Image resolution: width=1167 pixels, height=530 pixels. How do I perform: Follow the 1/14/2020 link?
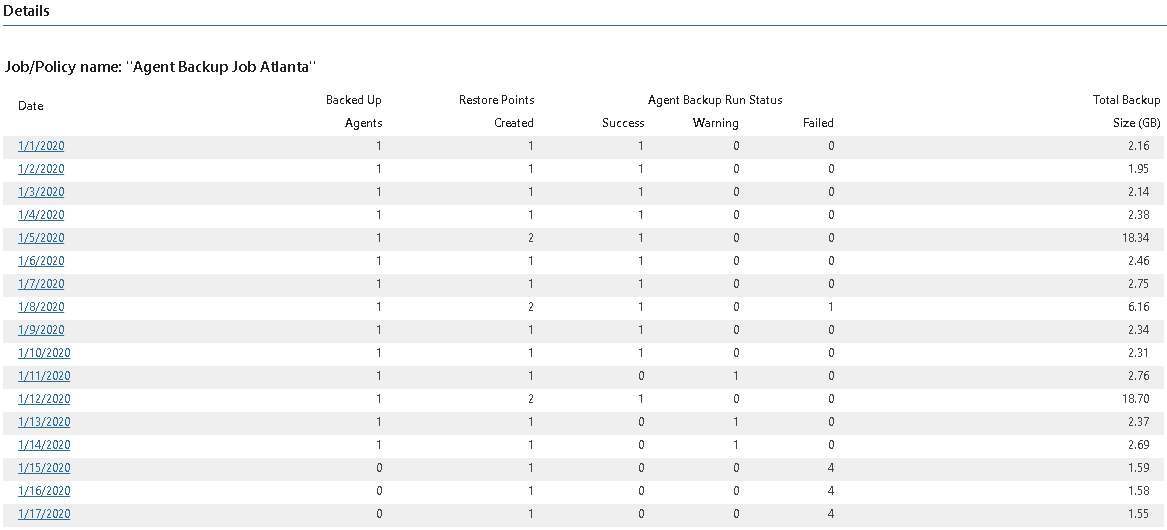click(x=44, y=445)
